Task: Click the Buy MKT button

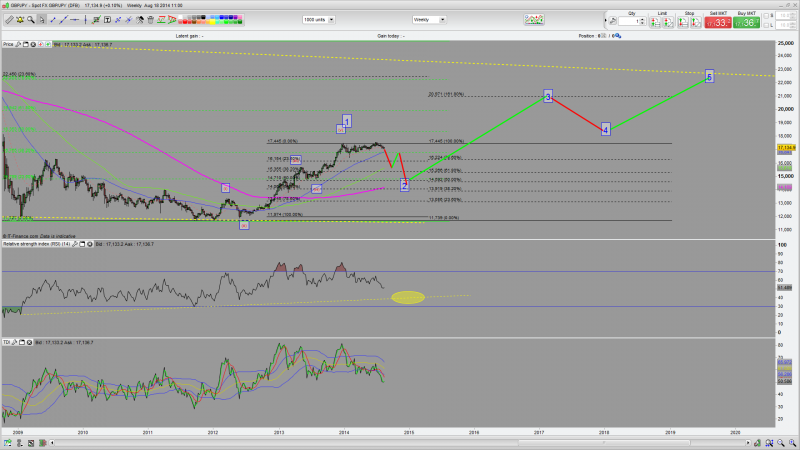Action: tap(746, 22)
